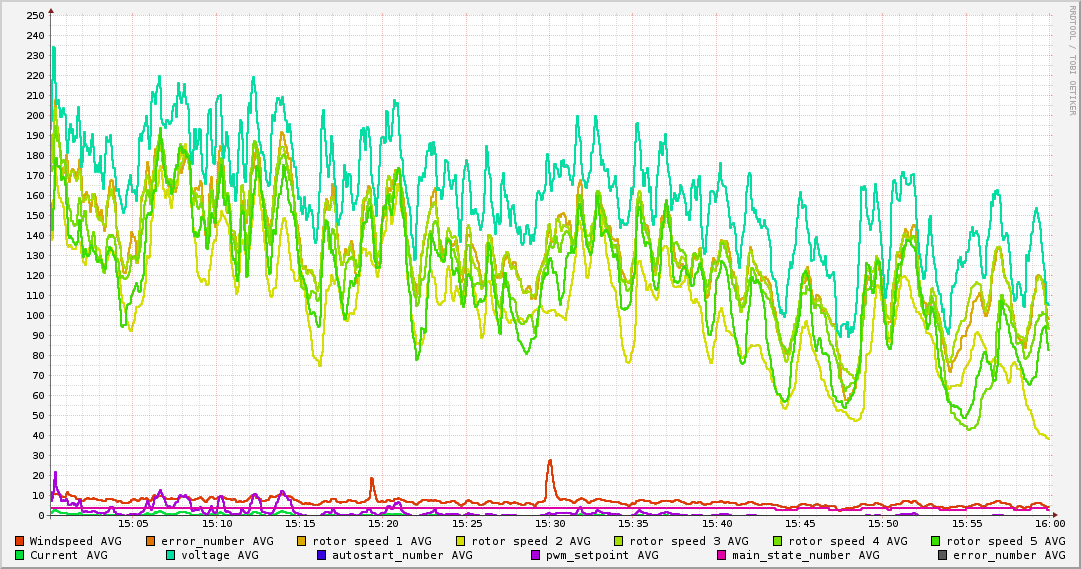The width and height of the screenshot is (1081, 569).
Task: Click the 70 value on the vertical axis
Action: (38, 375)
